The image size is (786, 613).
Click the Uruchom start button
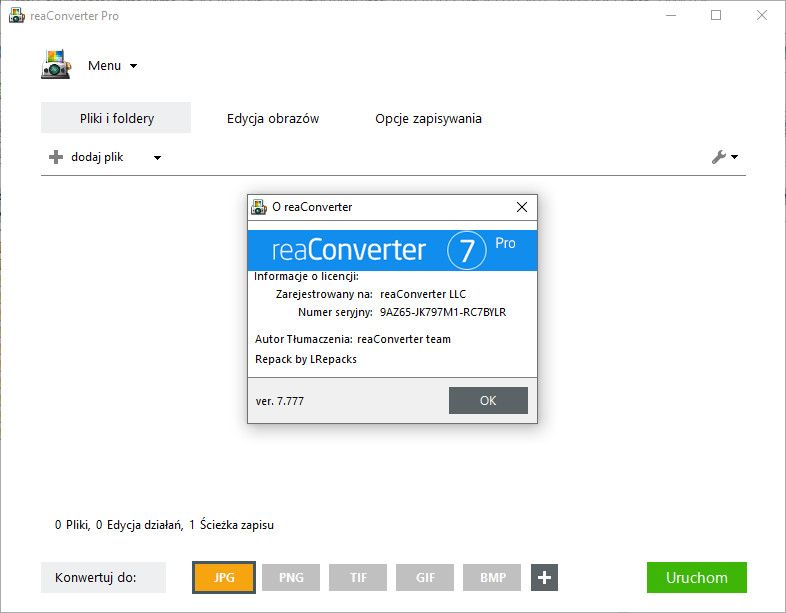tap(696, 577)
